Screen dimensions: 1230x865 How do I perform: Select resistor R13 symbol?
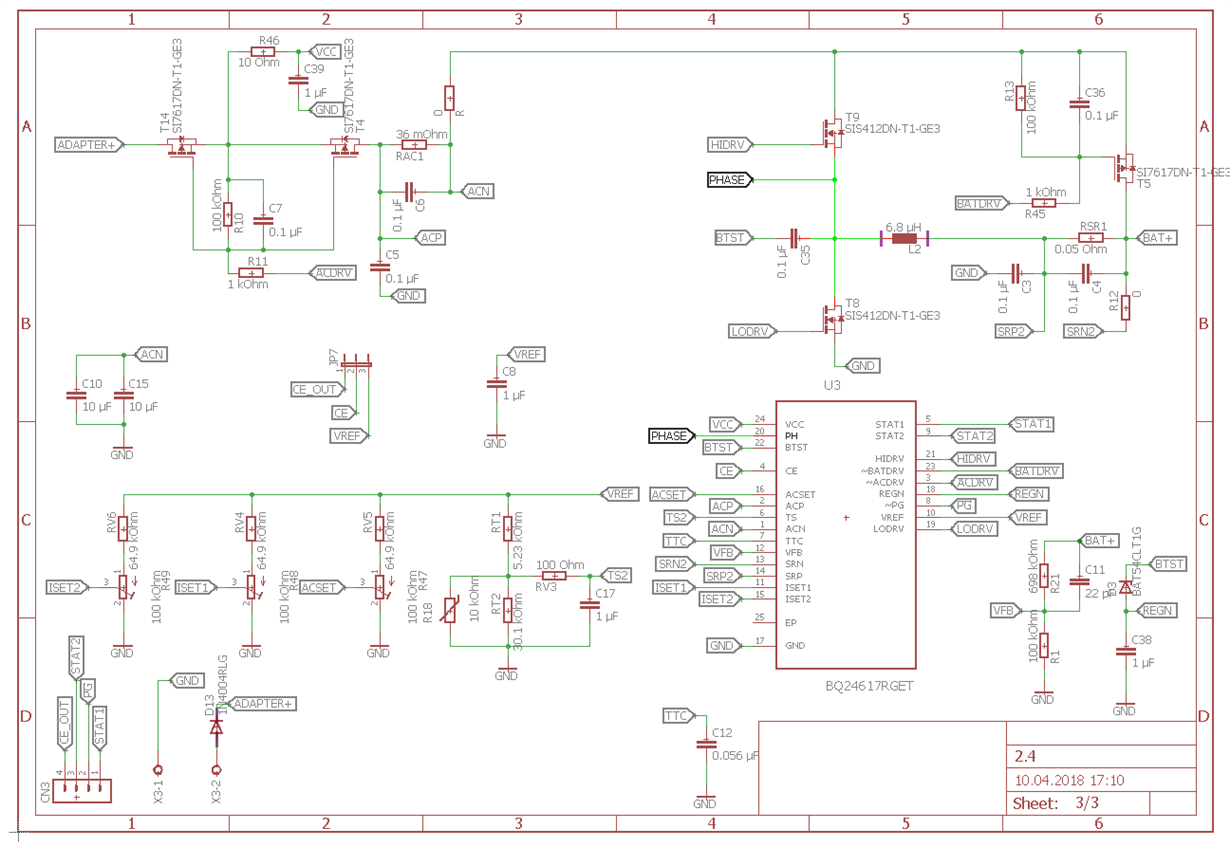[1020, 98]
